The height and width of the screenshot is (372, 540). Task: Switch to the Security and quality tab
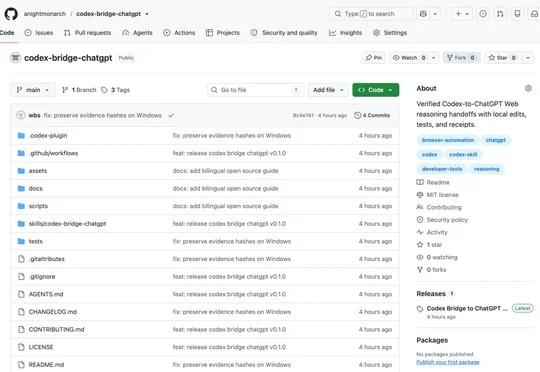[284, 33]
